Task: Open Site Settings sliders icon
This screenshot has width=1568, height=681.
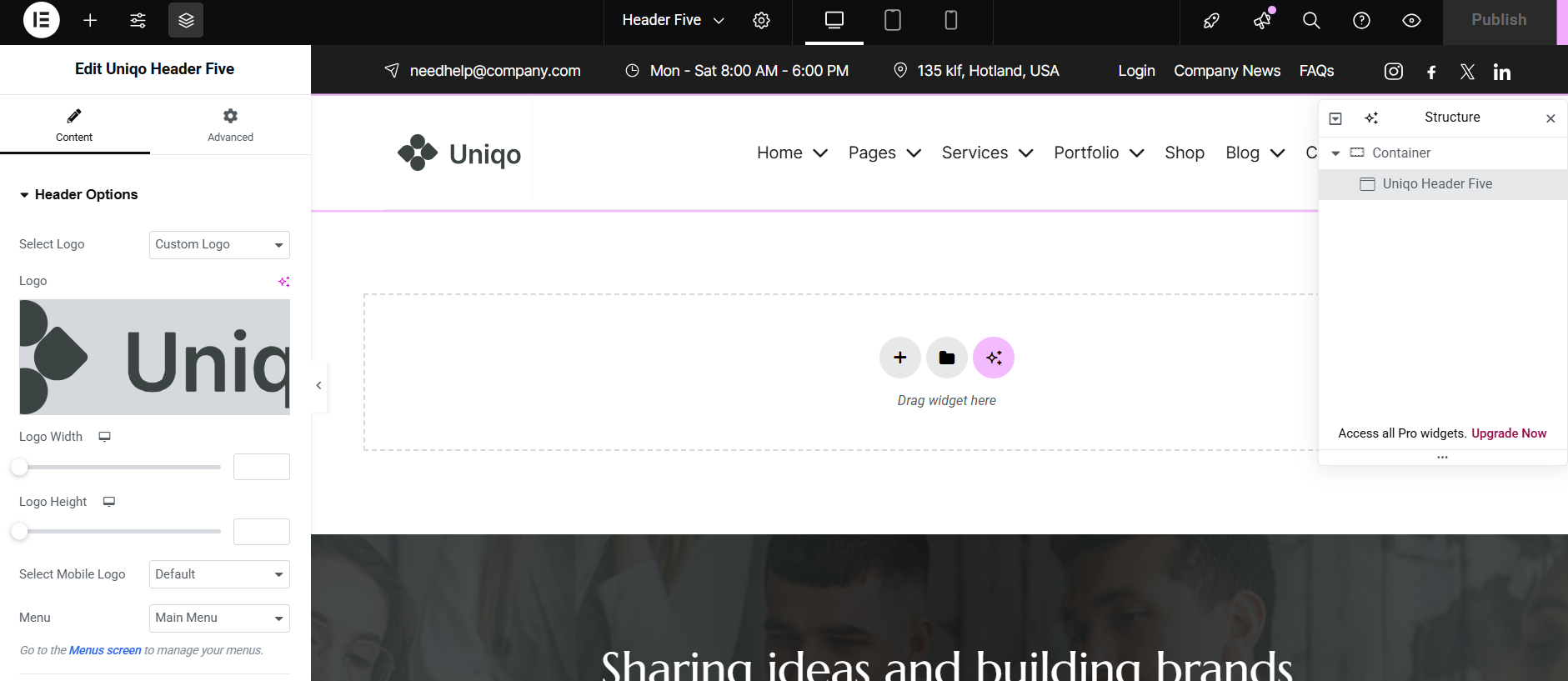Action: [x=138, y=20]
